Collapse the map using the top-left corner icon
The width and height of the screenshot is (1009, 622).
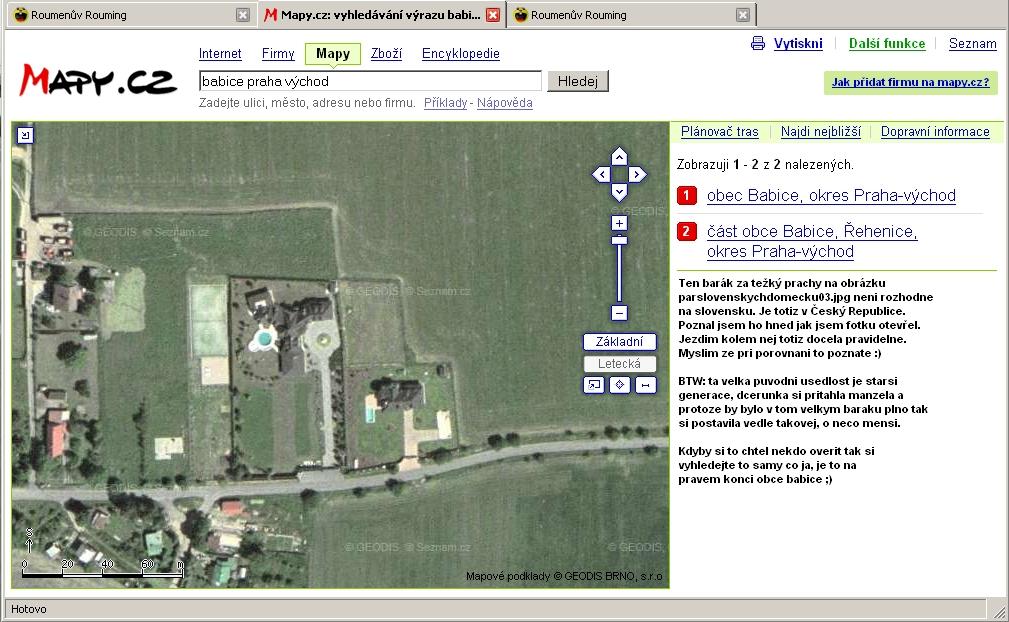24,135
